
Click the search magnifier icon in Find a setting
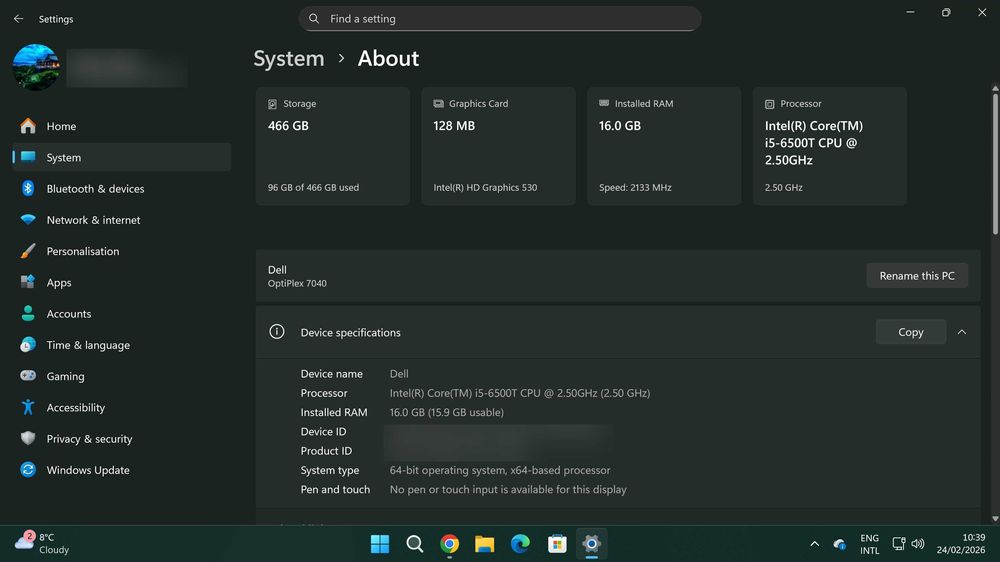tap(314, 19)
